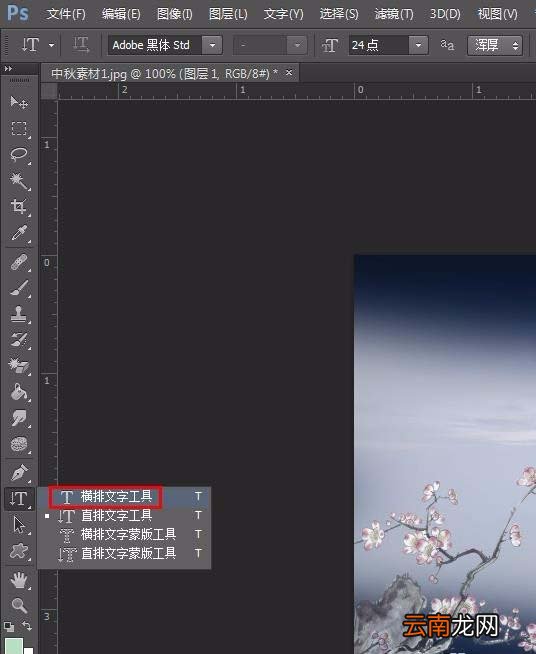Open the 3D(D) menu
The image size is (536, 654).
click(445, 14)
